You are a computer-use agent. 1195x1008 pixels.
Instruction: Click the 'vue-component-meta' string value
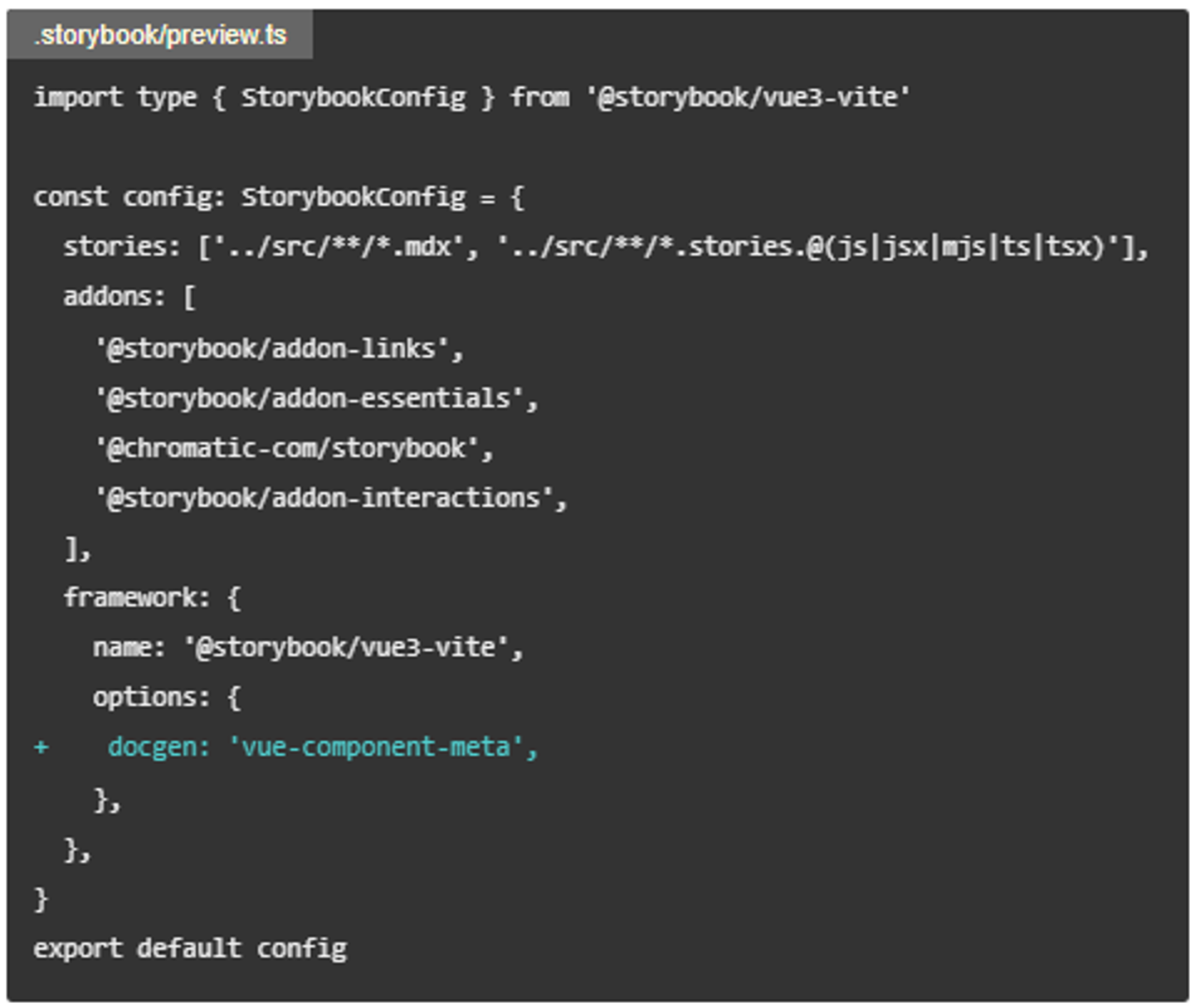pos(377,747)
